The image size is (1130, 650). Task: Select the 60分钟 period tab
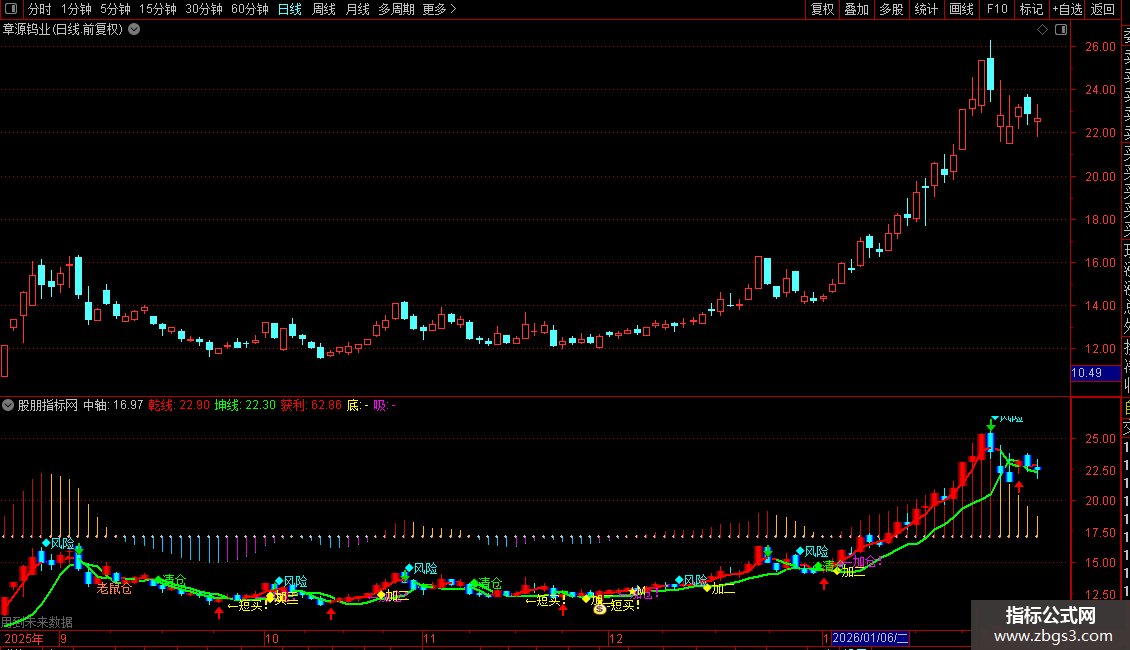click(x=249, y=9)
